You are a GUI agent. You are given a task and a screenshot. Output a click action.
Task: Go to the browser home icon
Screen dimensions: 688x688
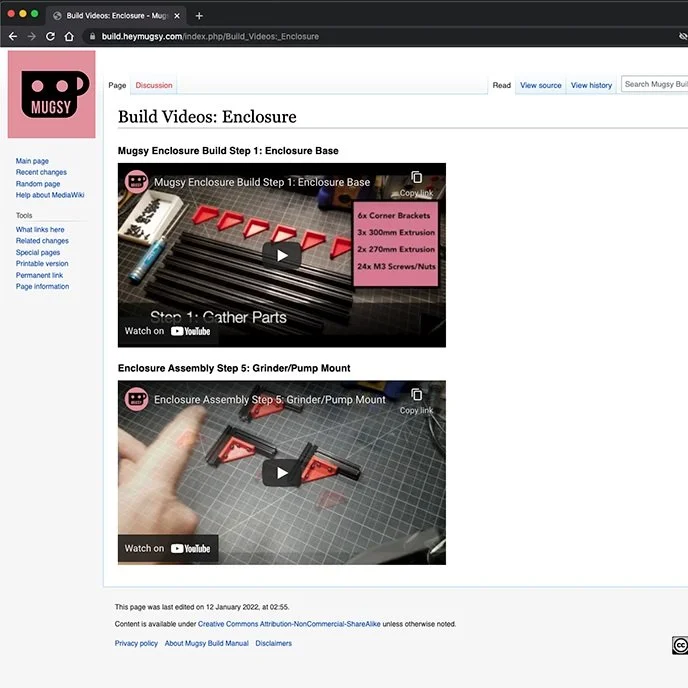click(69, 36)
